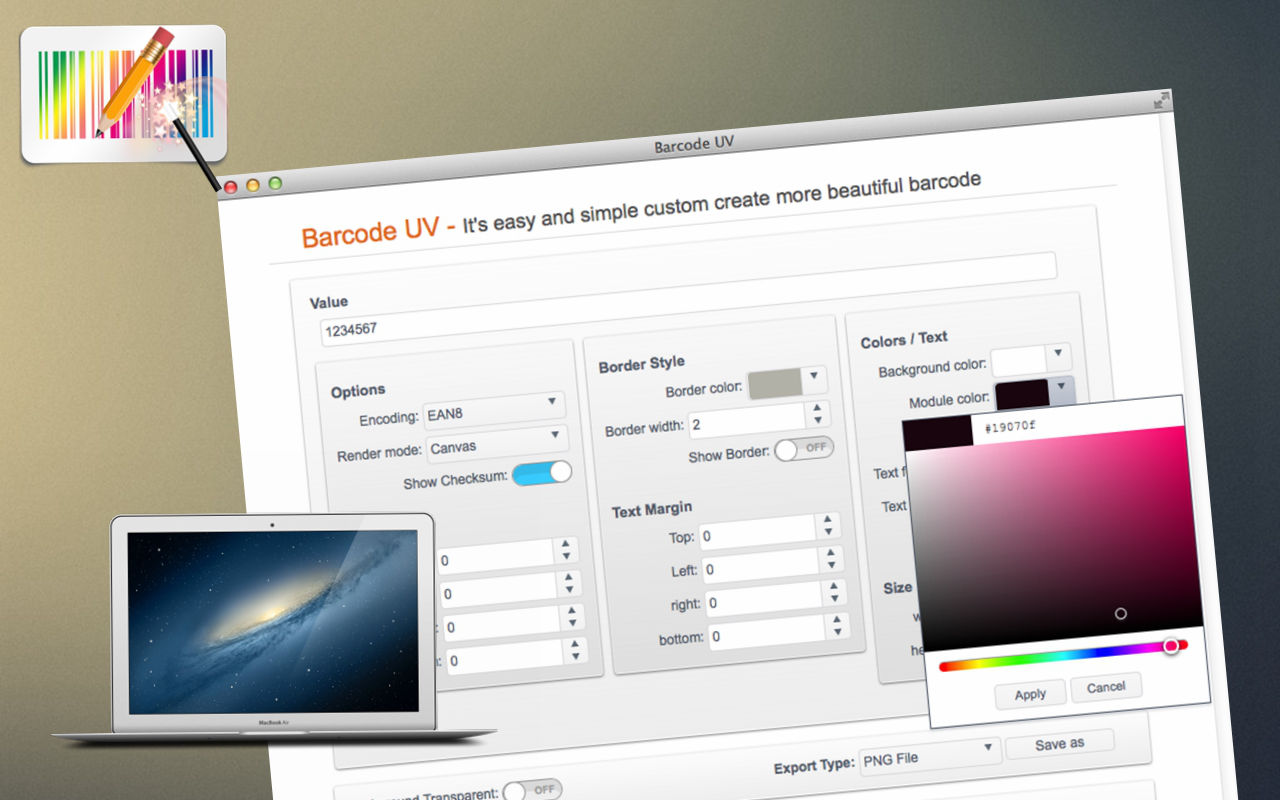The width and height of the screenshot is (1280, 800).
Task: Click the red close window button
Action: tap(230, 186)
